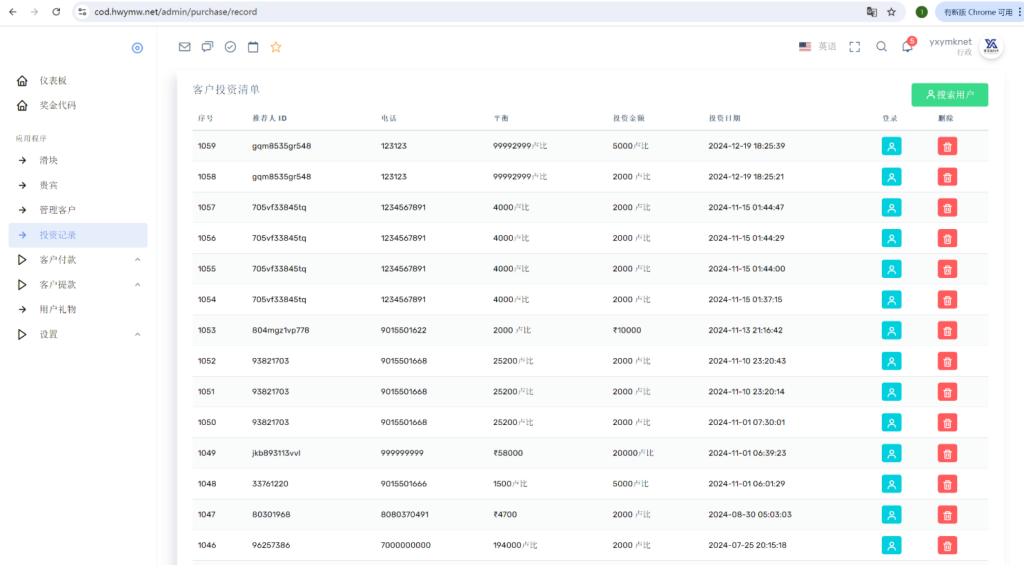Image resolution: width=1024 pixels, height=565 pixels.
Task: Delete record row 1059
Action: pos(948,146)
